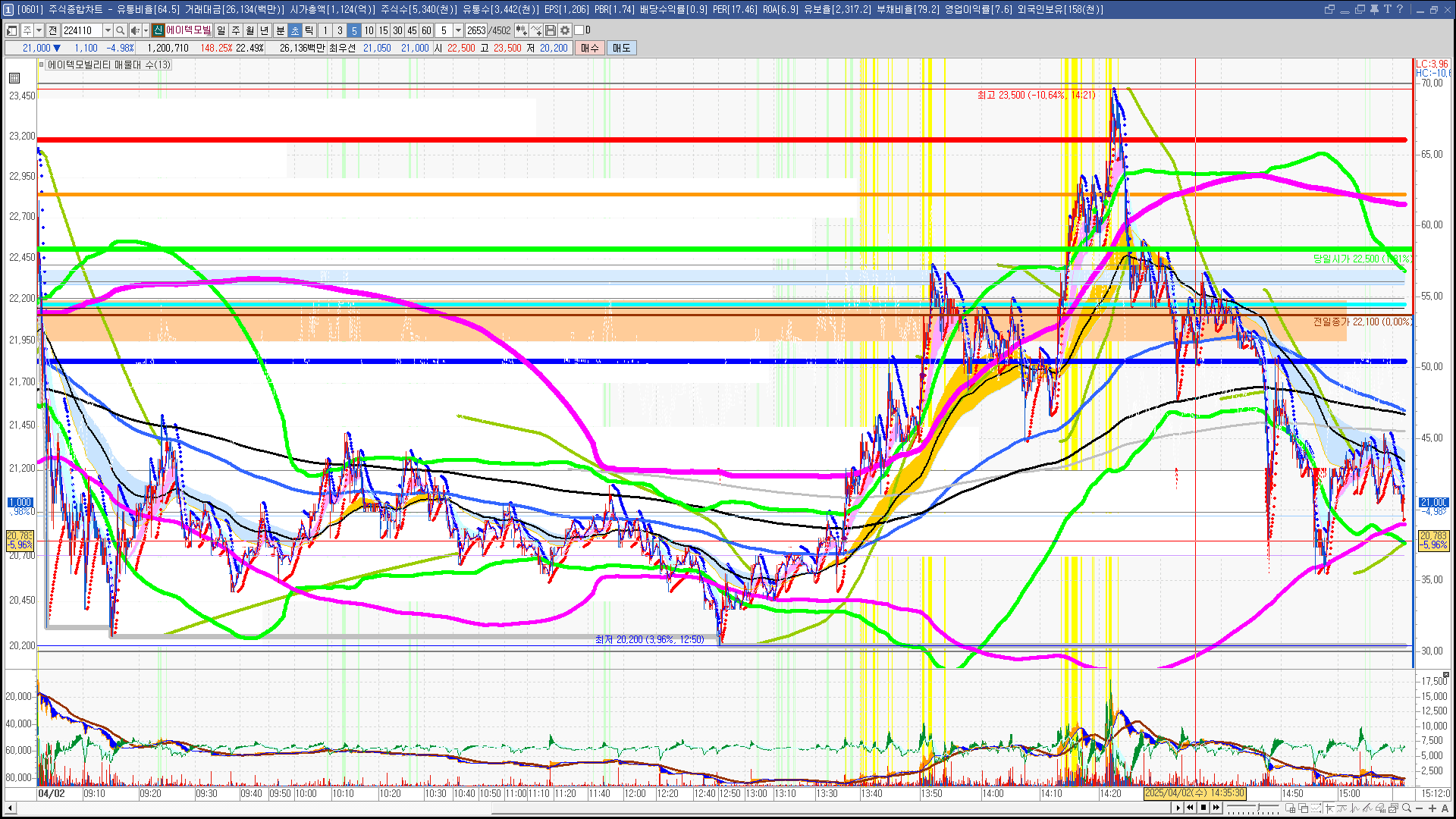Image resolution: width=1456 pixels, height=819 pixels.
Task: Pin the window with pushpin icon
Action: coord(1374,9)
